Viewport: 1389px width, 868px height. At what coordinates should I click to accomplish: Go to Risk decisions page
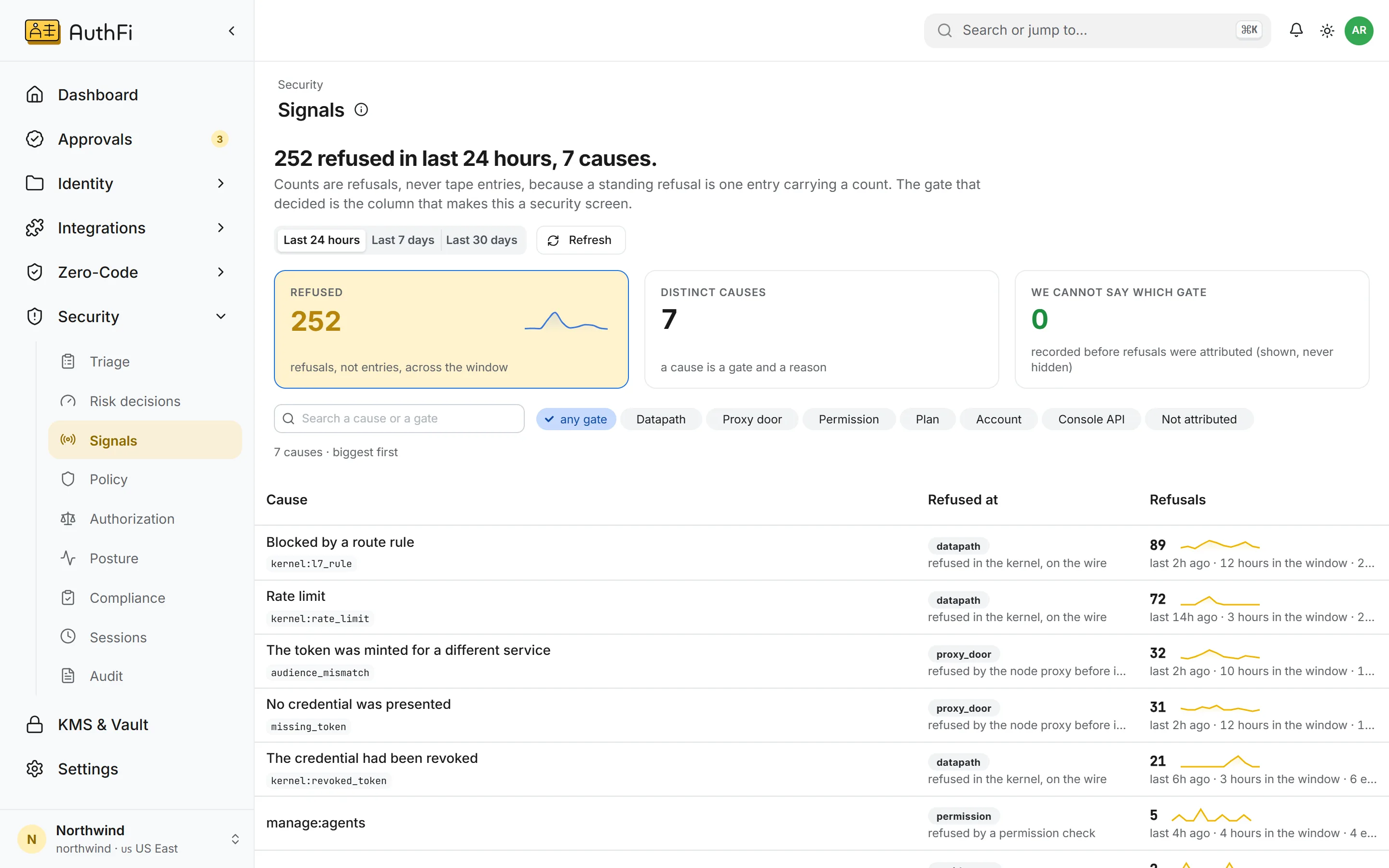pos(145,401)
